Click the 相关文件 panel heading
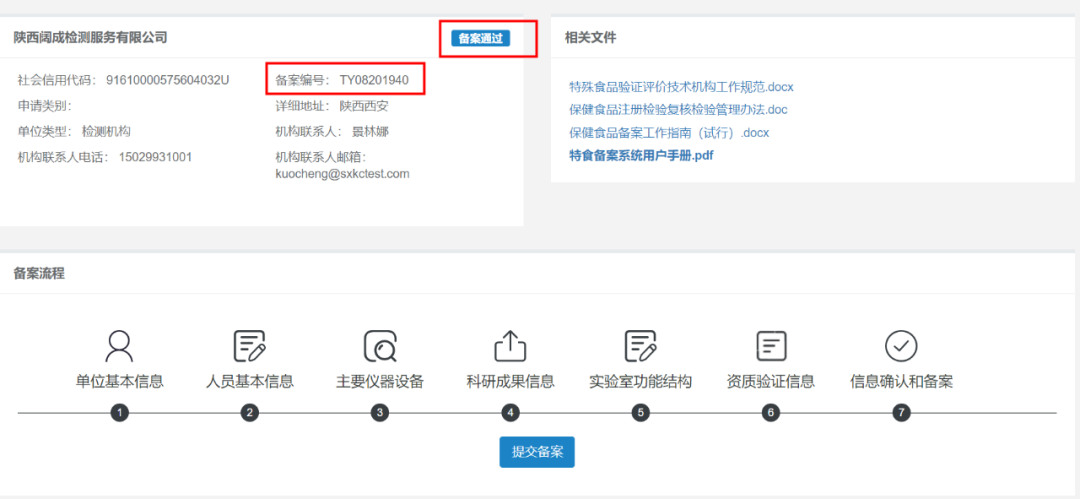This screenshot has width=1080, height=499. [590, 38]
